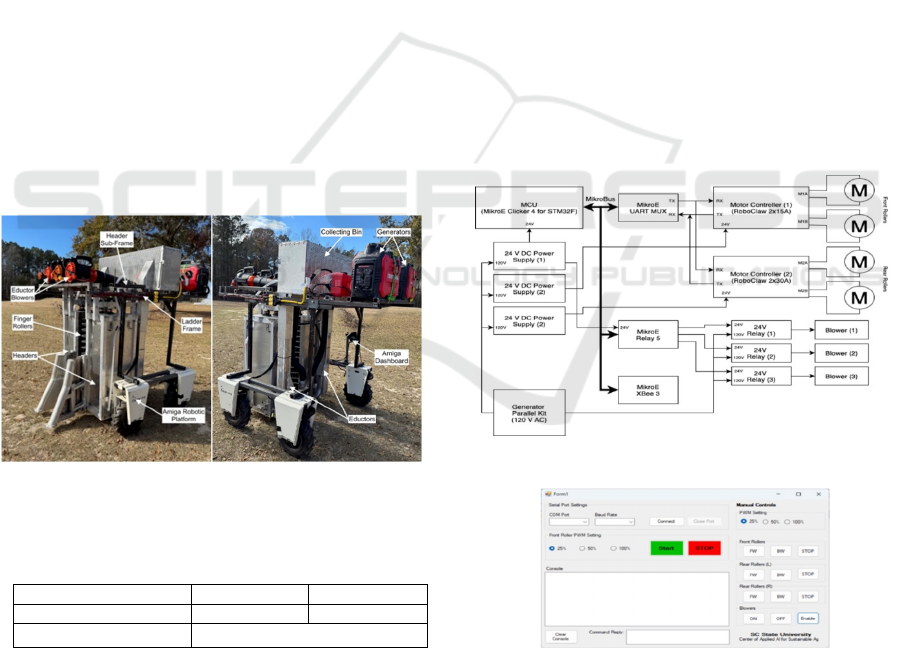Hit the red STOP button

(706, 547)
